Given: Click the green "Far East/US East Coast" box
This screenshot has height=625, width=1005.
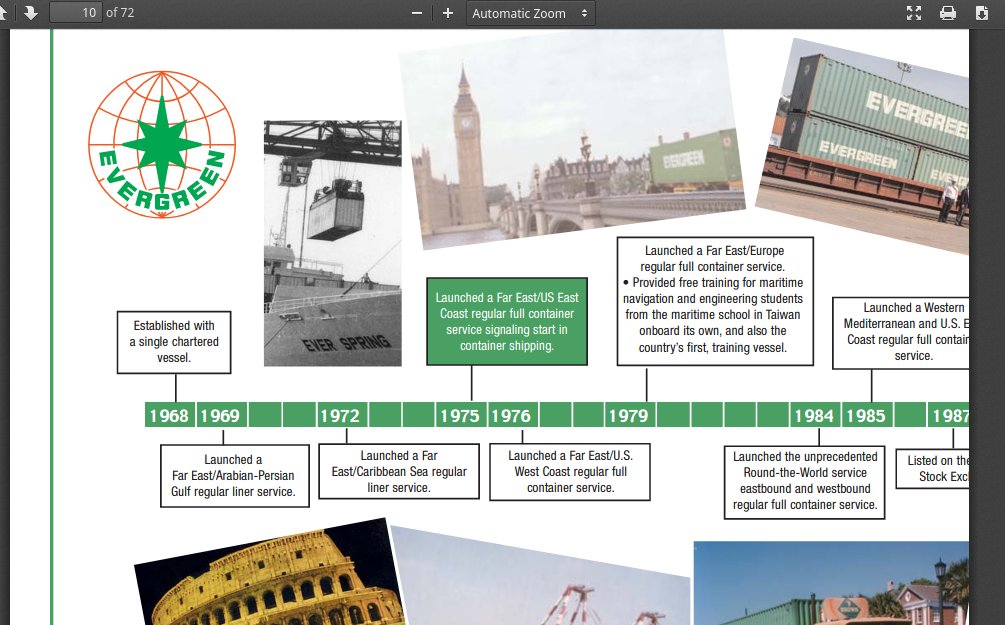Looking at the screenshot, I should [x=507, y=322].
